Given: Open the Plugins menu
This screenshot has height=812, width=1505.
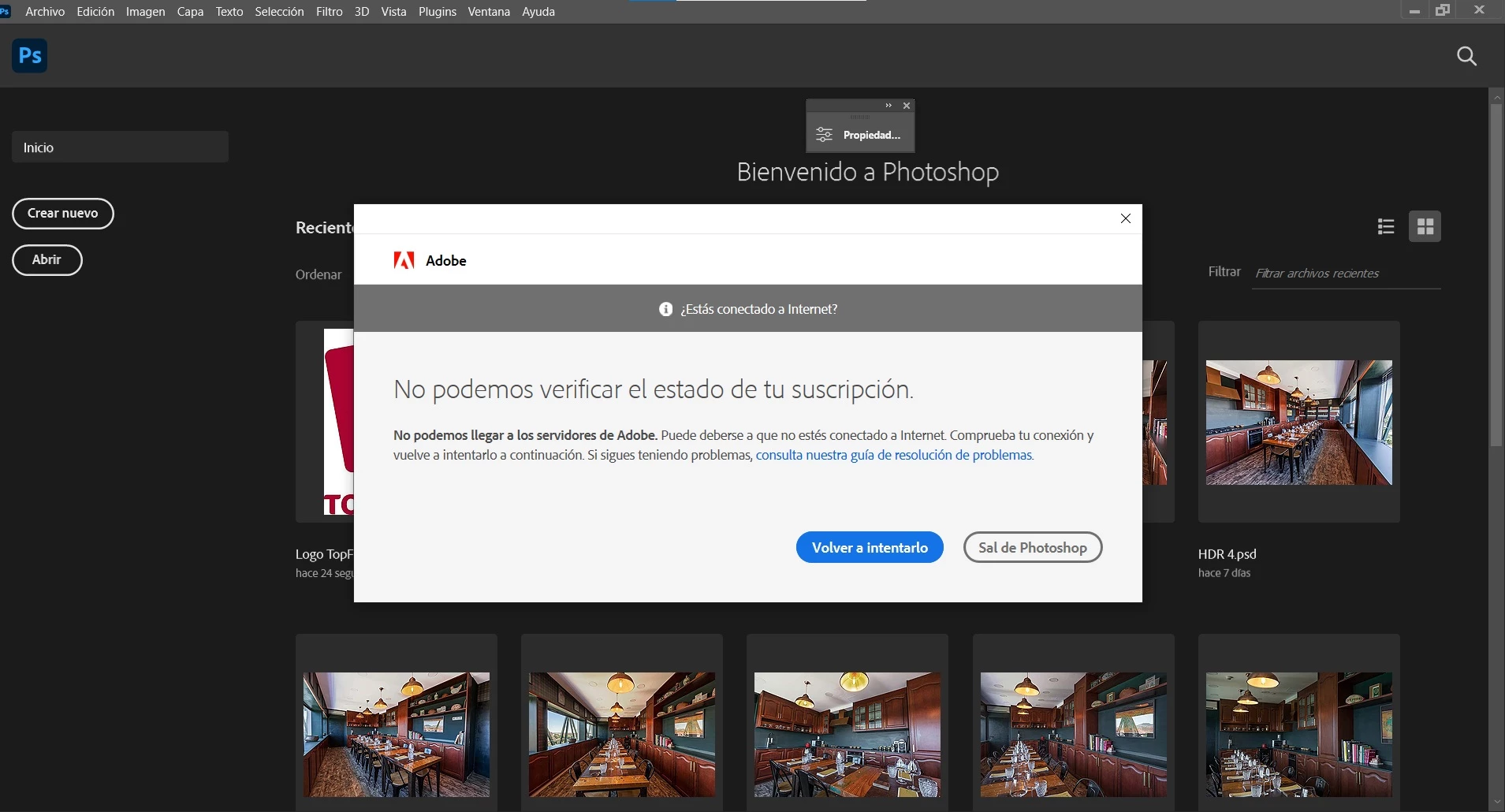Looking at the screenshot, I should point(438,12).
